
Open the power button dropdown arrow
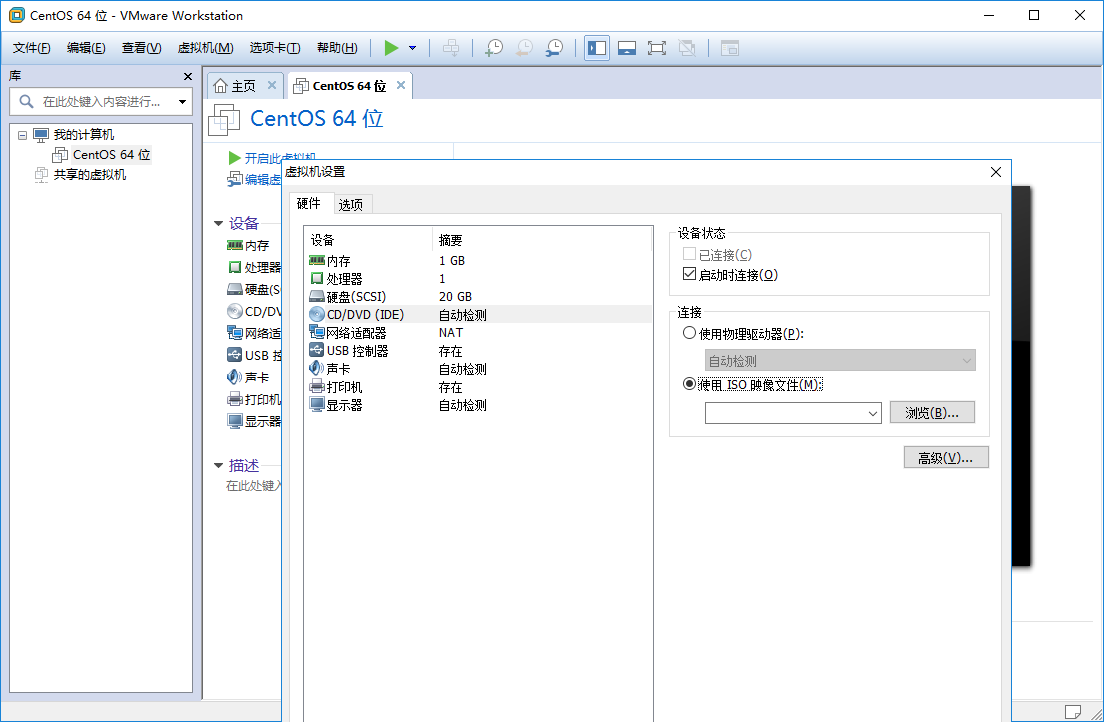[410, 47]
